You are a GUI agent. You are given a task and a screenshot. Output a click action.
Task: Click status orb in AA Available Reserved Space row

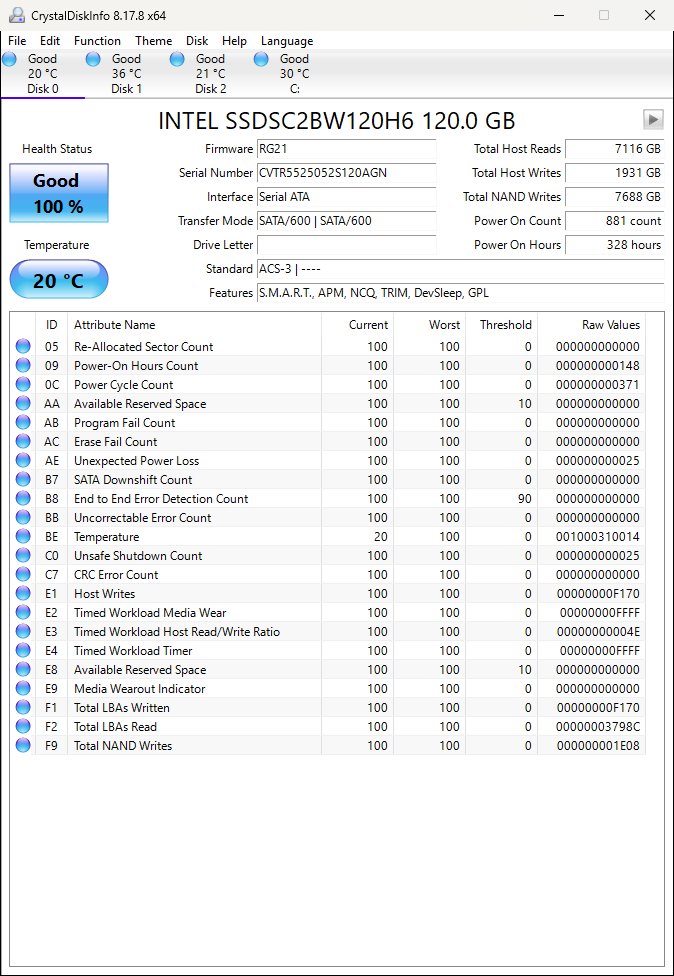click(23, 403)
